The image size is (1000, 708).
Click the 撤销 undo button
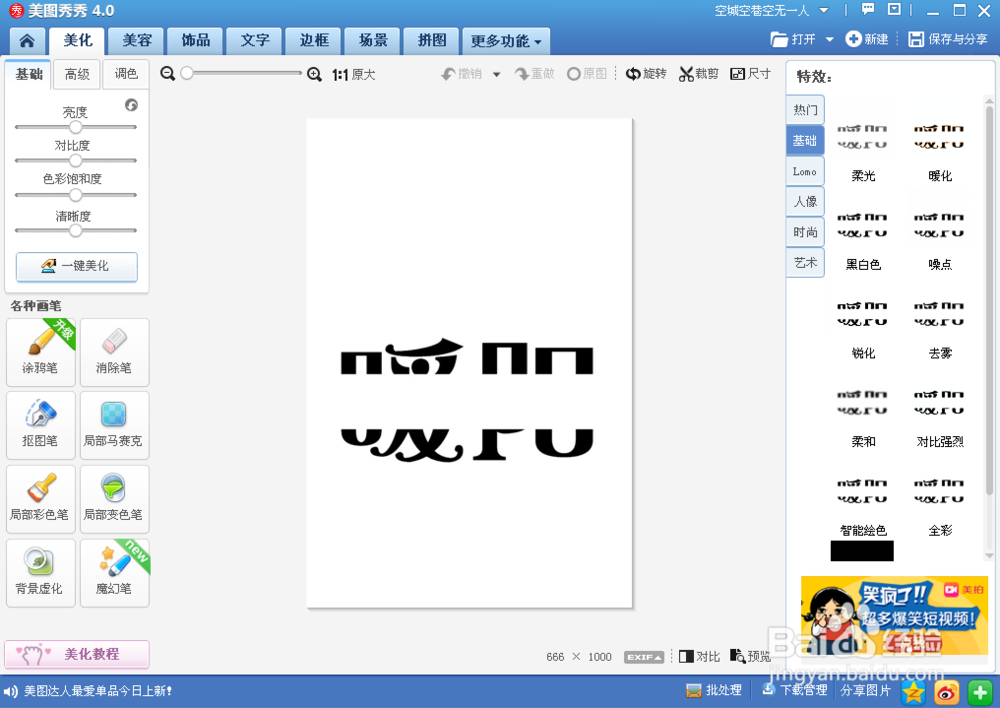click(462, 74)
